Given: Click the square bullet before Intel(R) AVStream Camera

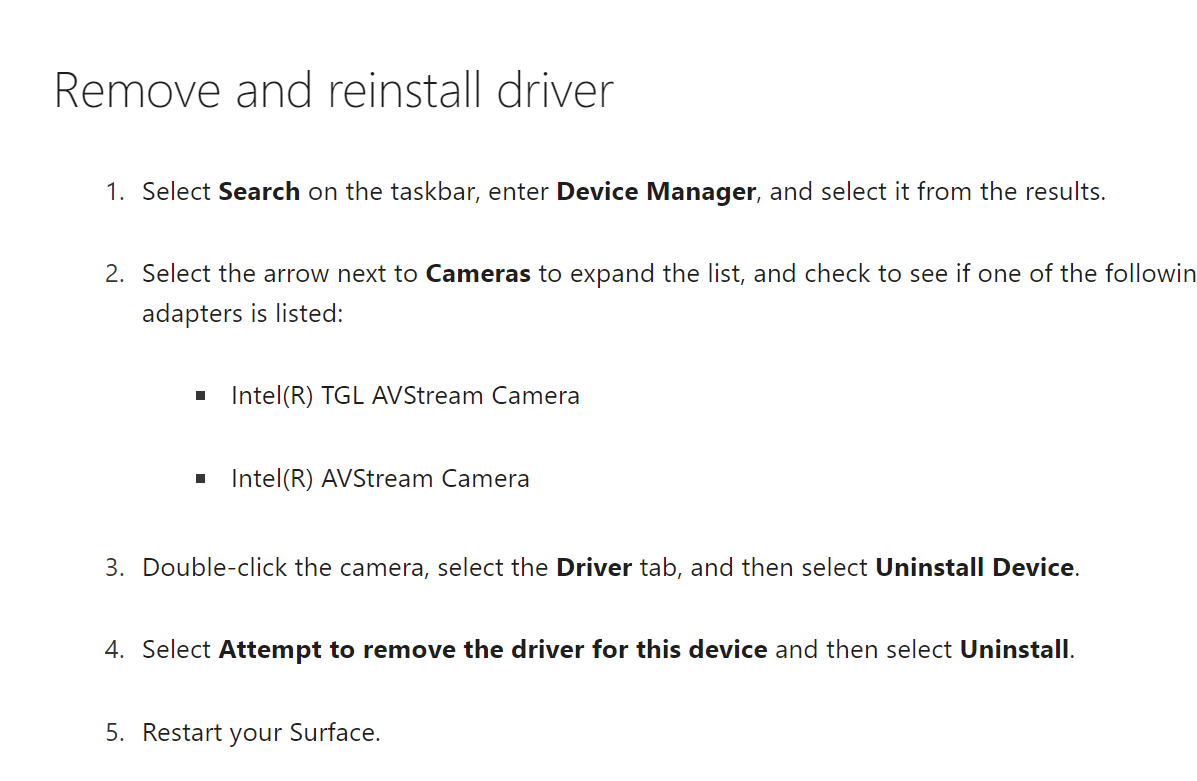Looking at the screenshot, I should click(x=201, y=479).
